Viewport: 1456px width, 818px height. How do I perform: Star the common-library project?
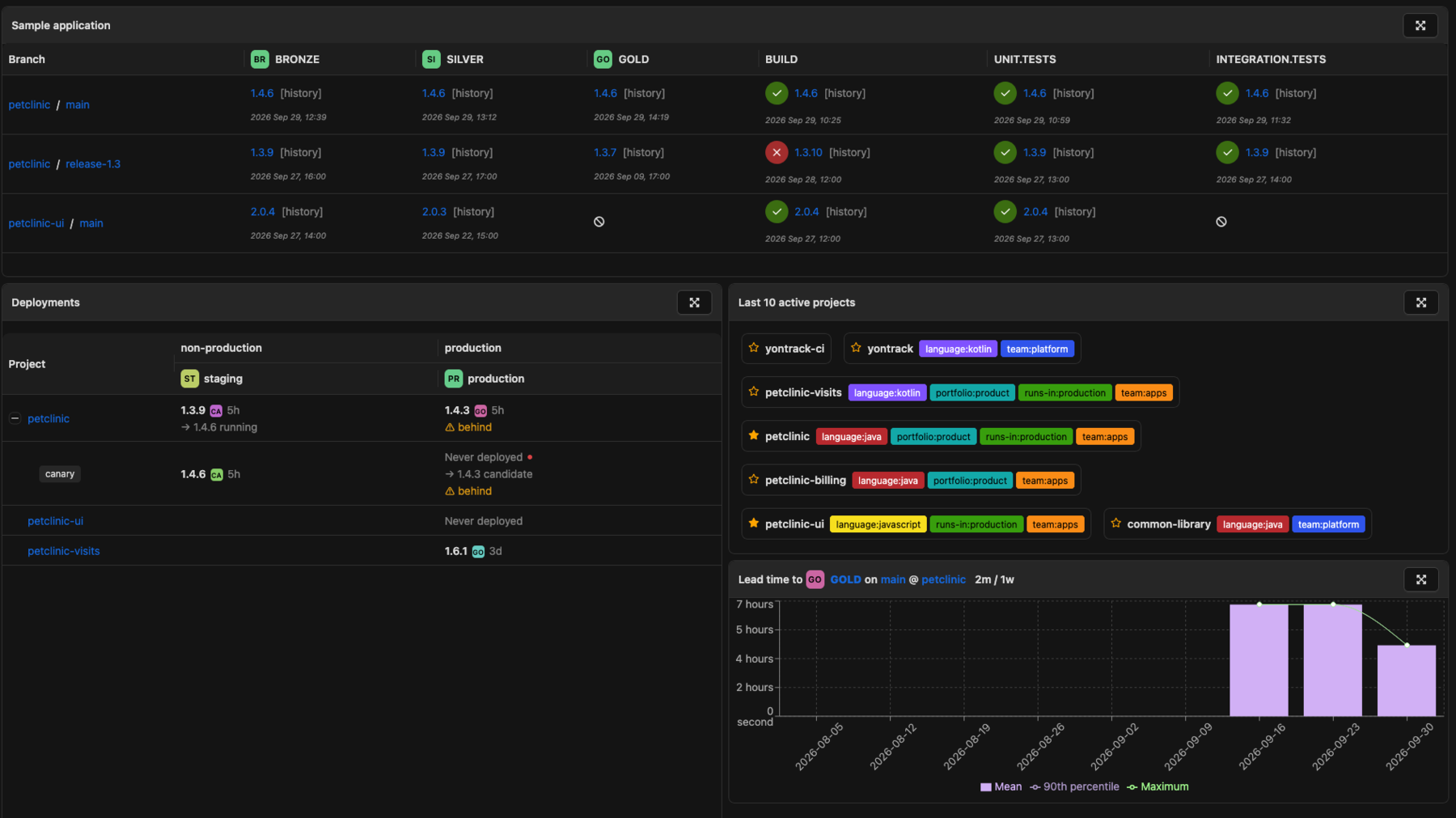point(1115,523)
